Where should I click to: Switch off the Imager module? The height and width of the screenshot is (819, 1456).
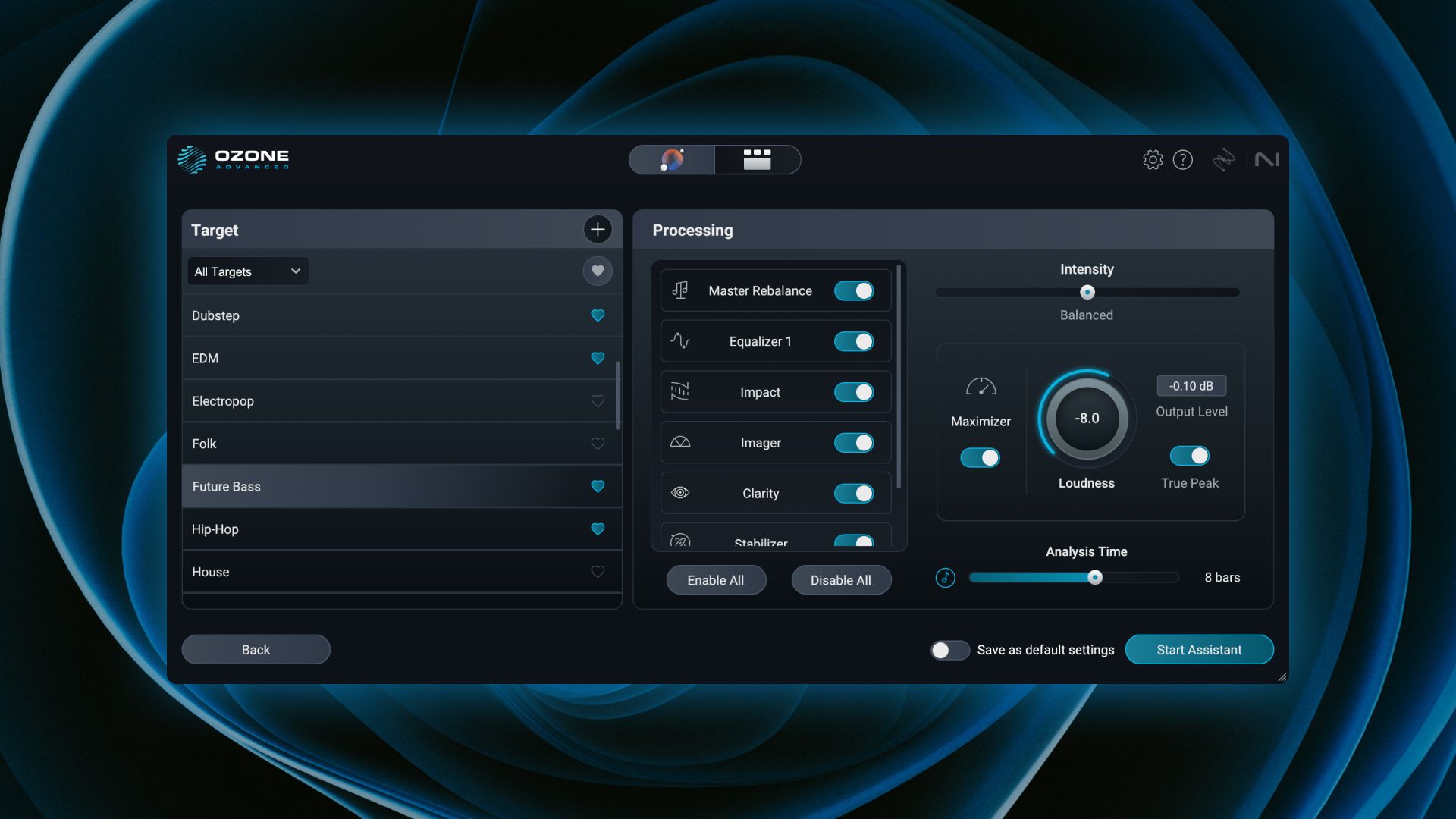coord(854,443)
